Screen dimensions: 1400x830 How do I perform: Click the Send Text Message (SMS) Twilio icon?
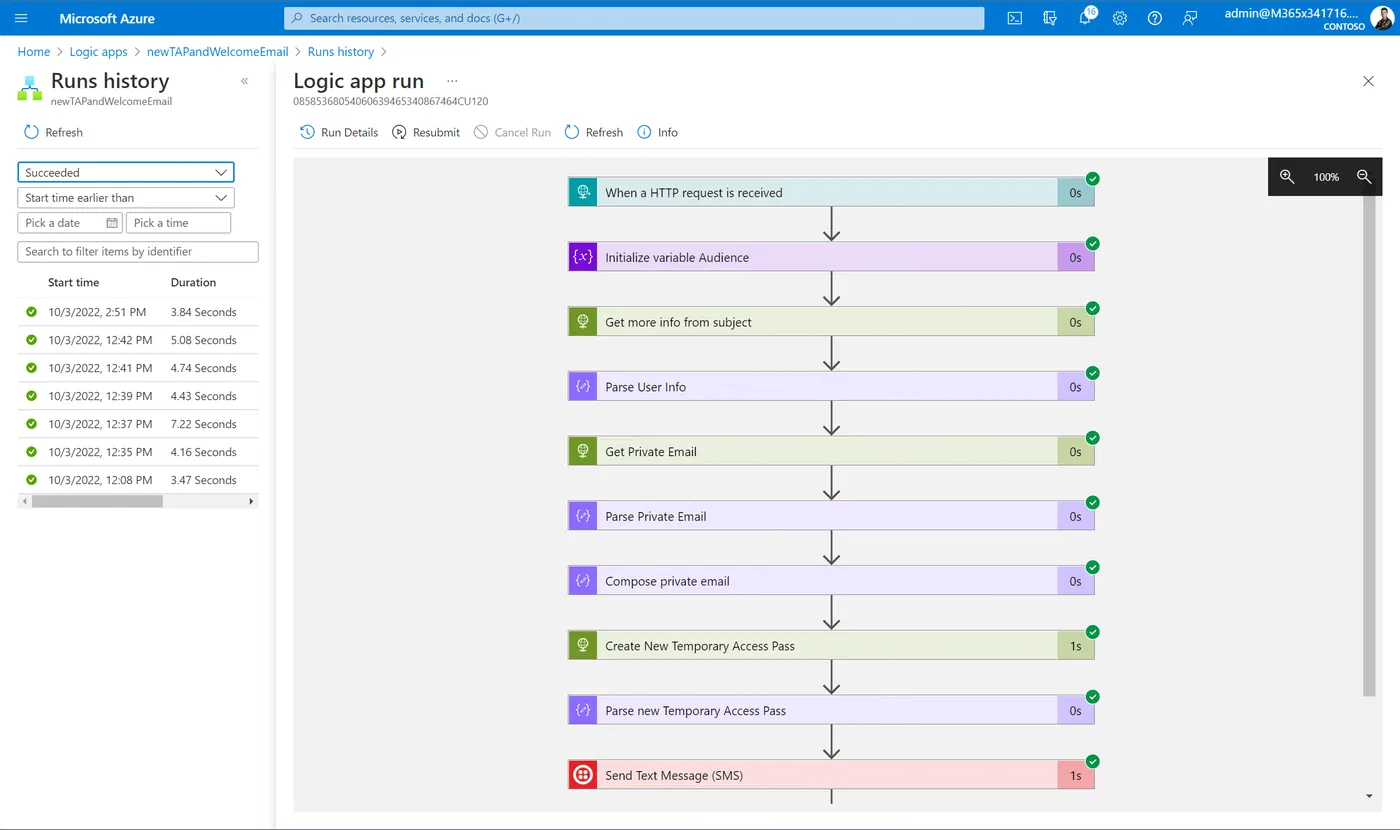tap(582, 775)
